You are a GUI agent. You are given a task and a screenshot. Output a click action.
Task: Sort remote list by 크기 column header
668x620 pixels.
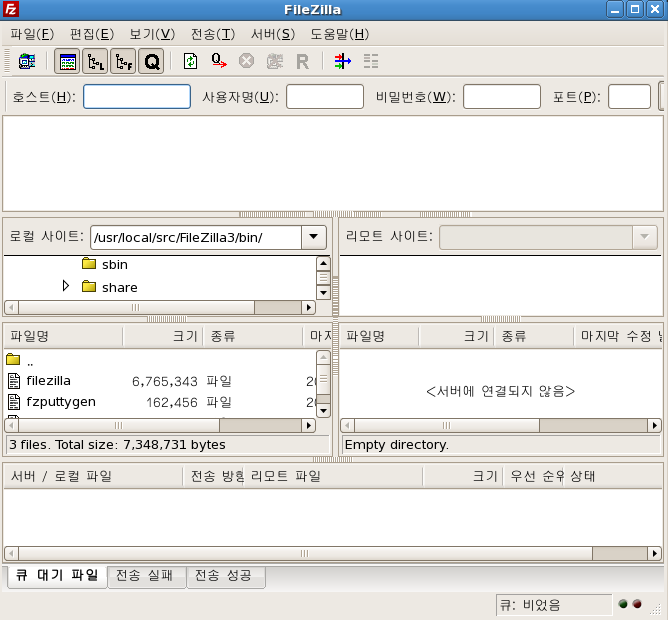457,336
